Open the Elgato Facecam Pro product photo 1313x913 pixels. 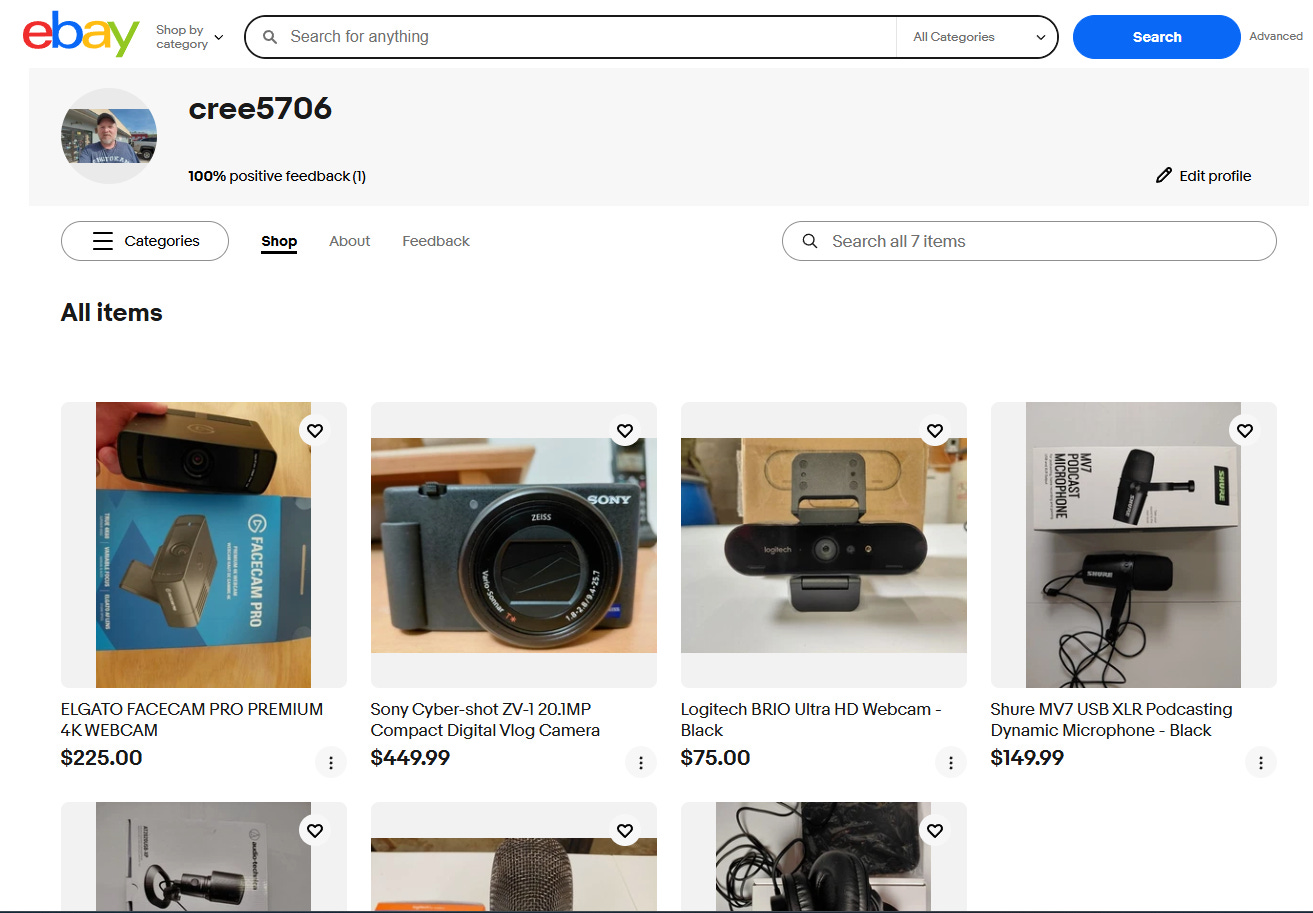point(204,545)
